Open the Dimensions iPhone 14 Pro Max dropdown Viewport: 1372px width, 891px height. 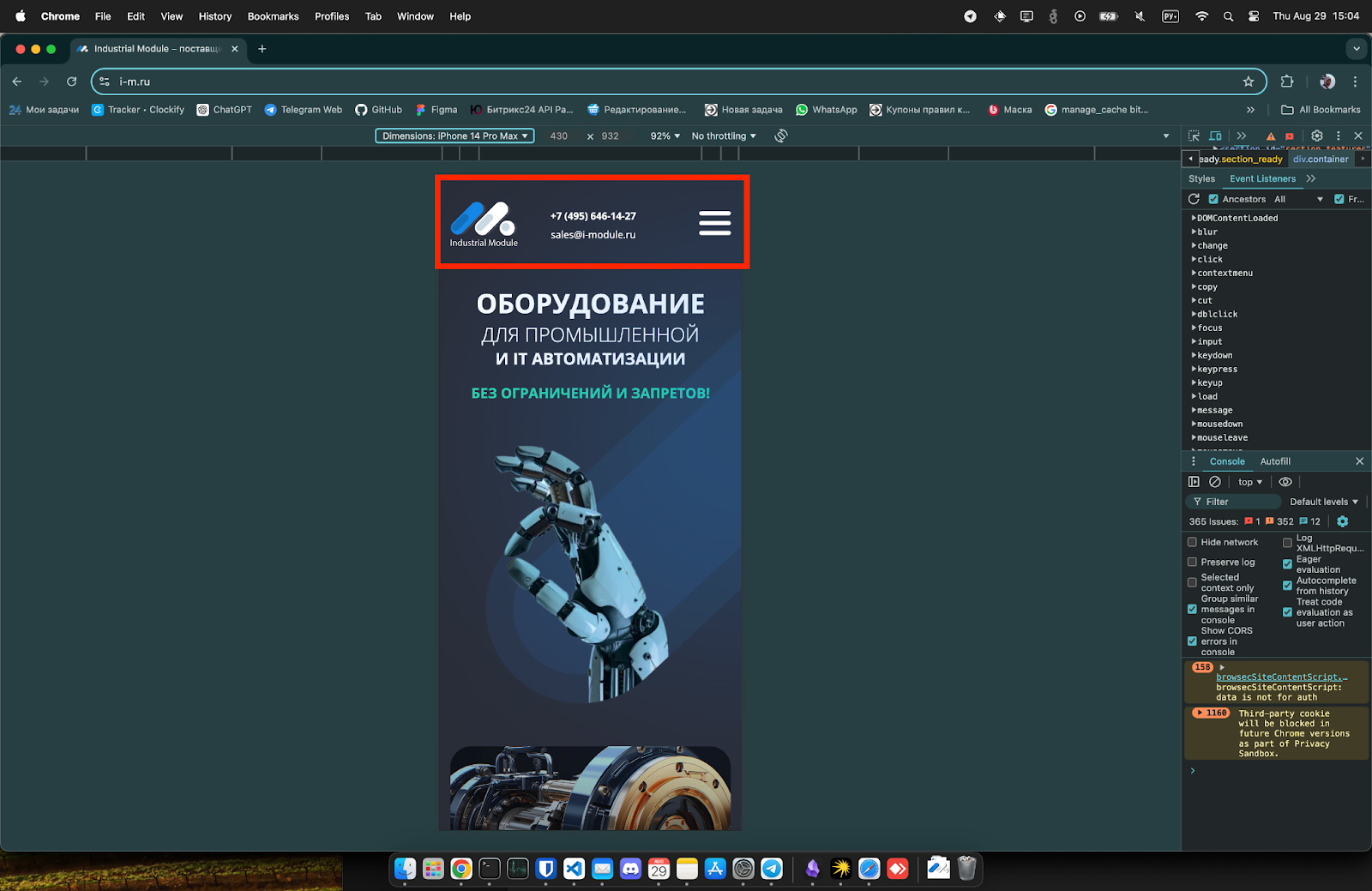[454, 135]
